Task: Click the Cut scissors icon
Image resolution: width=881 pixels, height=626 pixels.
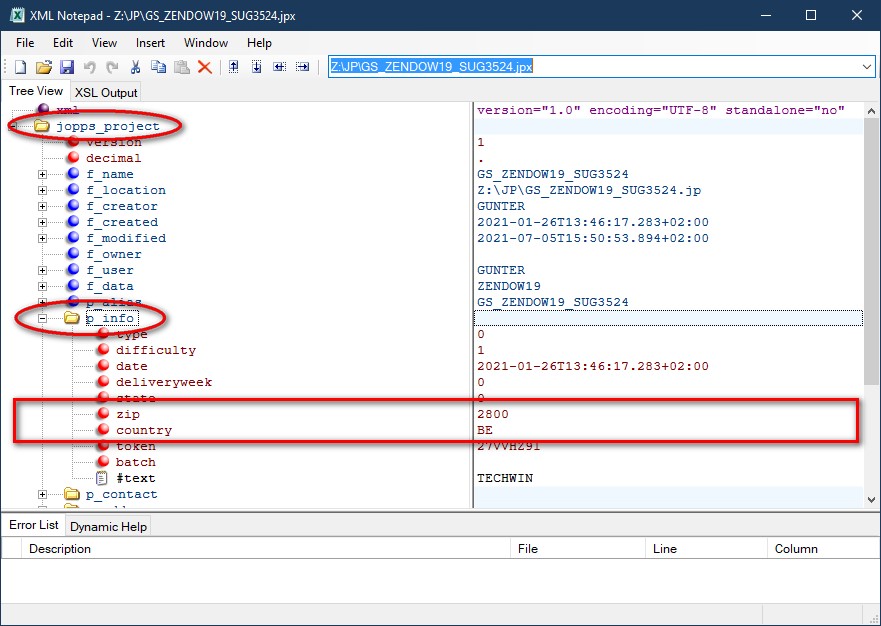Action: 135,67
